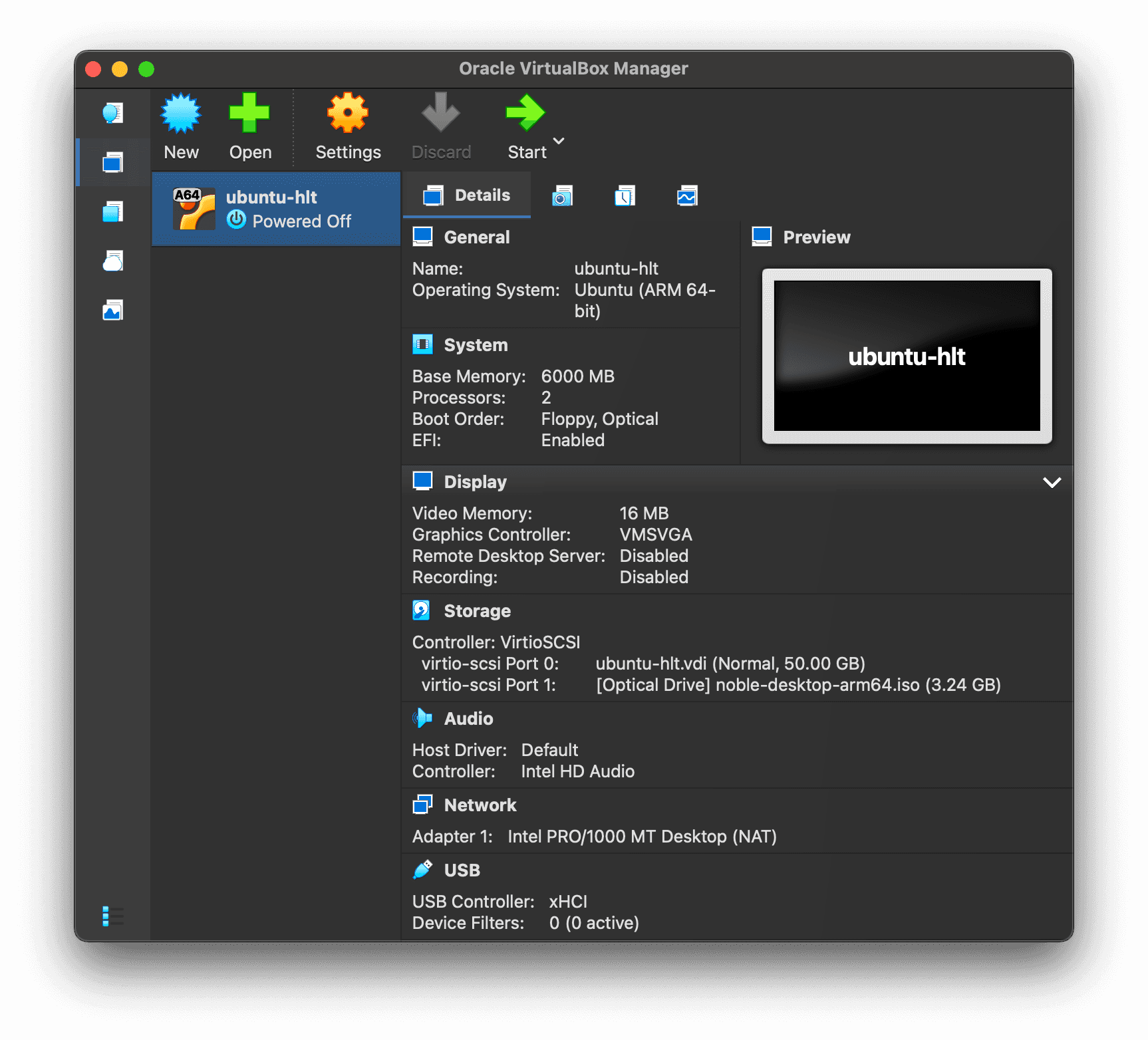Click Recording 'Disabled' value
This screenshot has width=1148, height=1040.
click(x=654, y=577)
